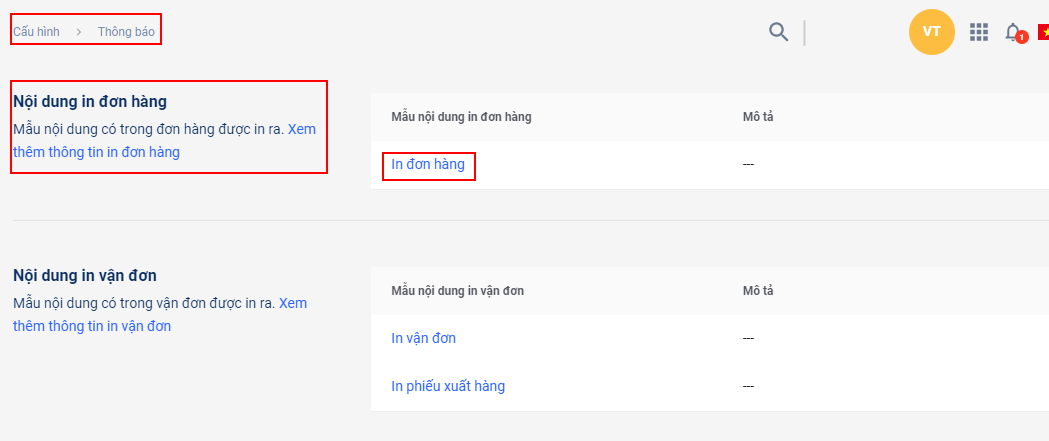Click the breadcrumb chevron separator
This screenshot has width=1049, height=441.
click(x=79, y=32)
